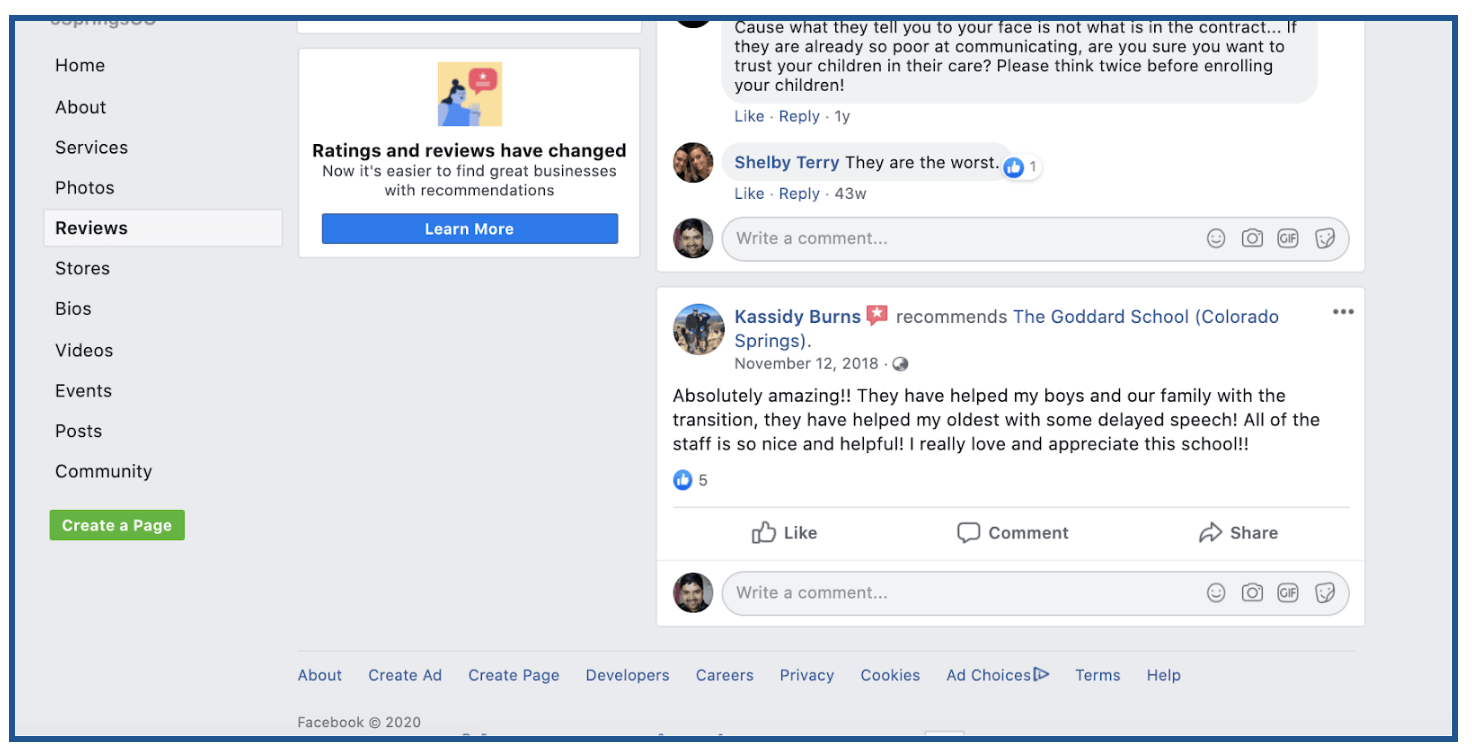The image size is (1472, 755).
Task: Select Community in the left sidebar
Action: (x=104, y=472)
